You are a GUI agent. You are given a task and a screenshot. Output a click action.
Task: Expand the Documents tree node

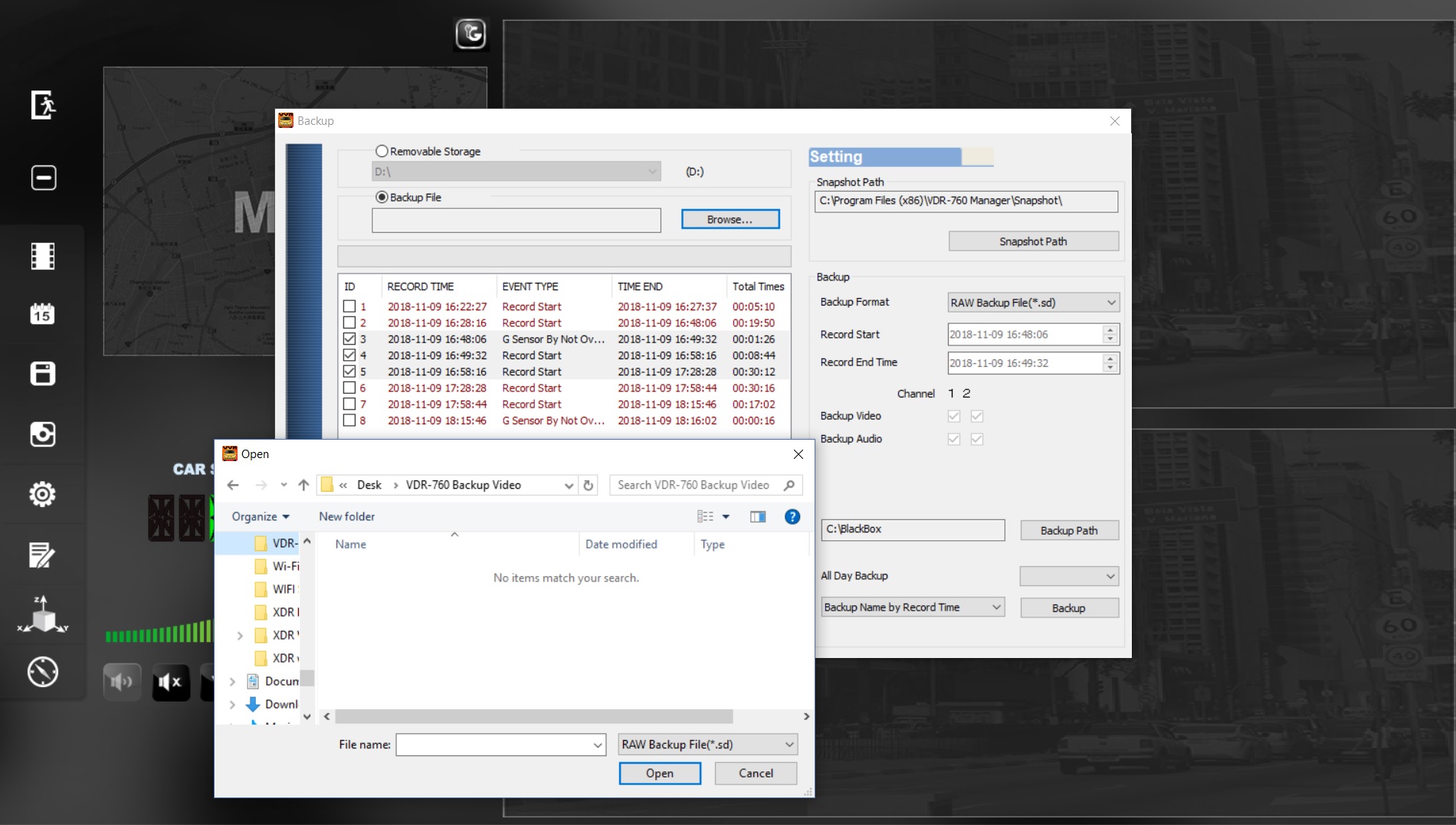point(233,681)
